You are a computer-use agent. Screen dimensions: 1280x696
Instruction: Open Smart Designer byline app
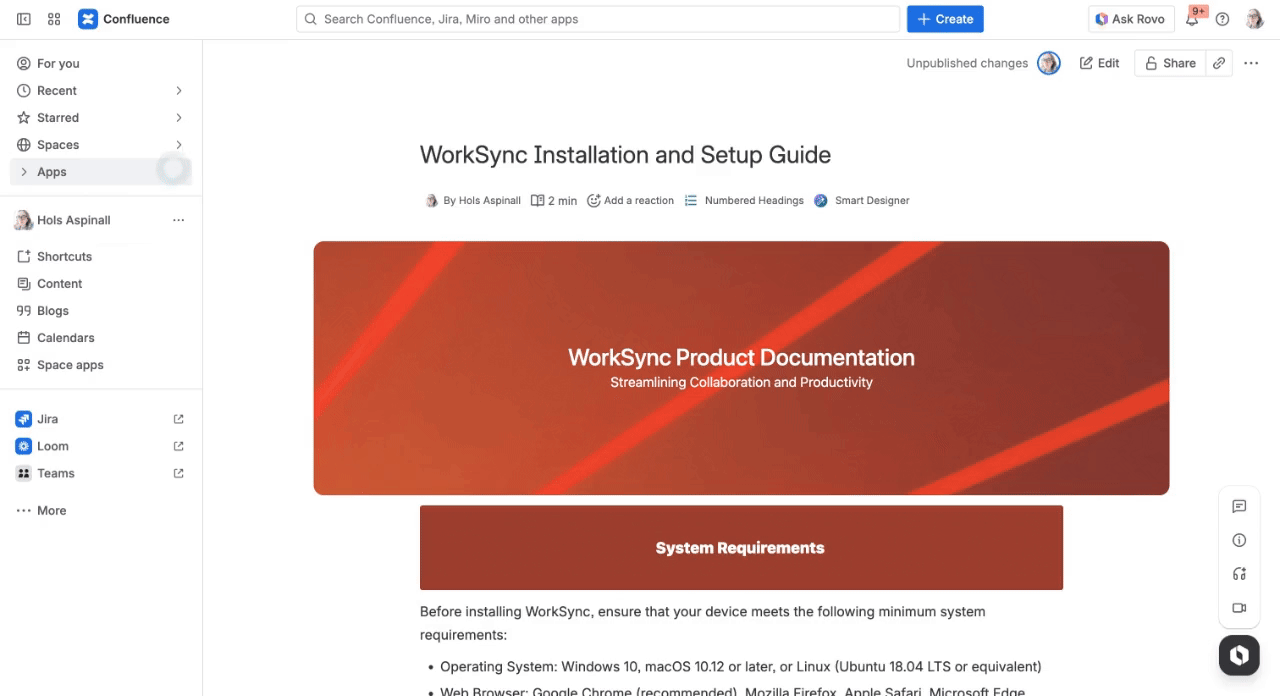click(x=862, y=200)
